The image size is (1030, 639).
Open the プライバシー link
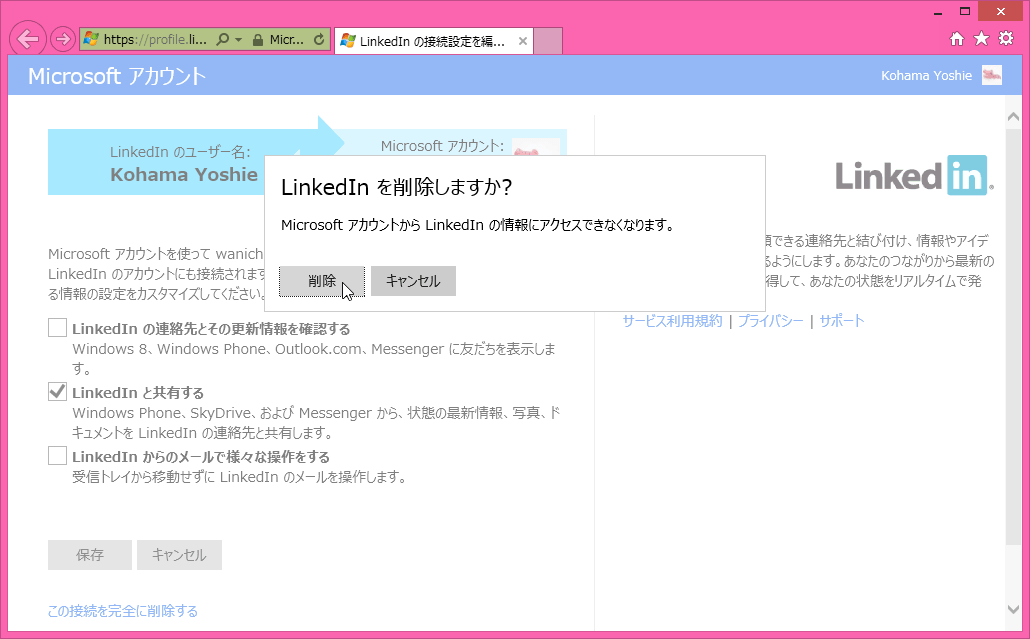[771, 320]
